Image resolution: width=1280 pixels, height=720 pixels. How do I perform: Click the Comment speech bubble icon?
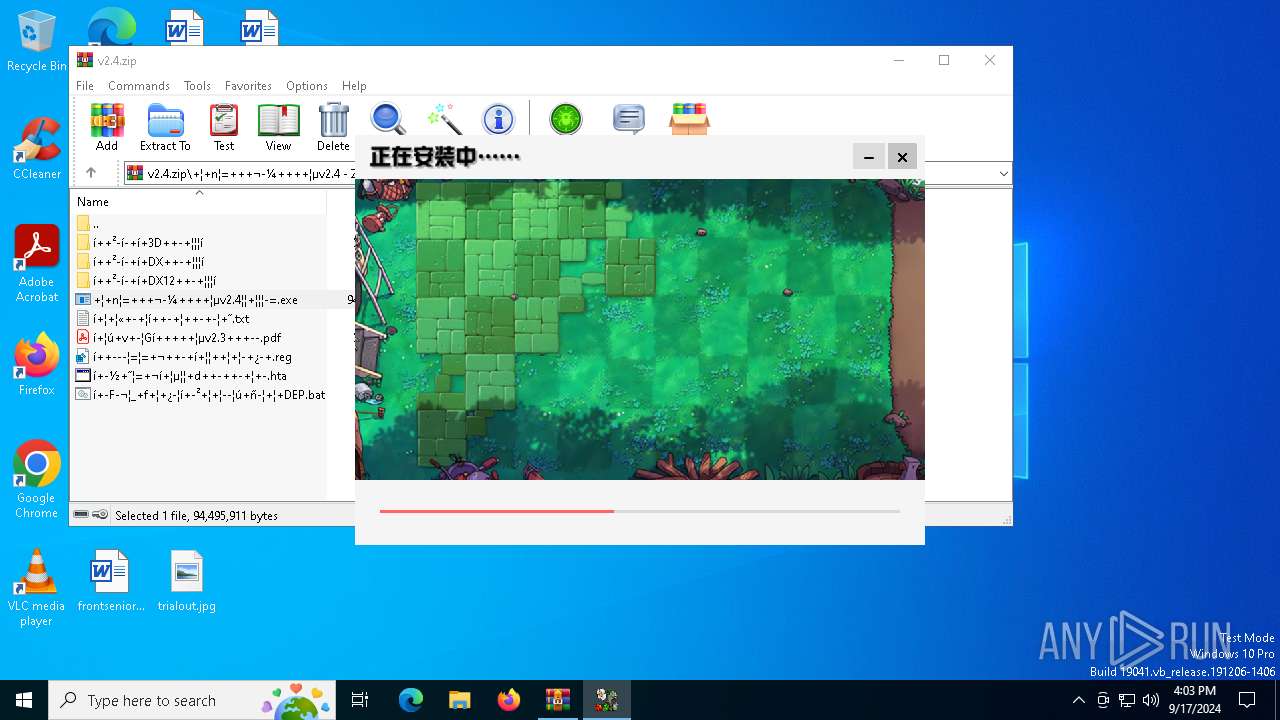[x=628, y=119]
